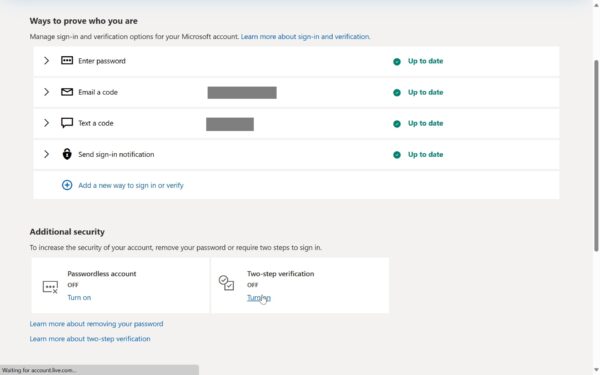Screen dimensions: 600x375
Task: Click green check icon on Send sign-in notification row
Action: click(397, 155)
